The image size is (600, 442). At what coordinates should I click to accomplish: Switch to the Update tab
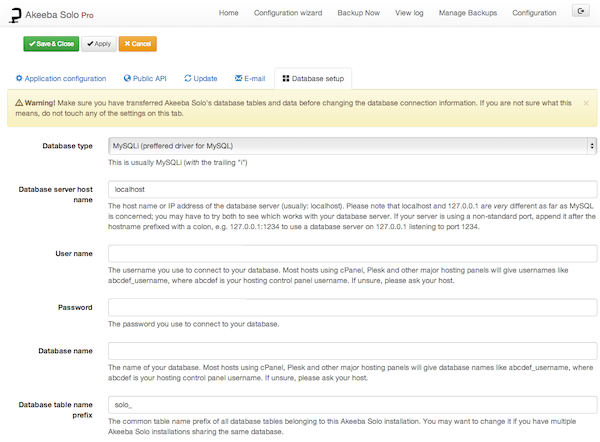[201, 78]
